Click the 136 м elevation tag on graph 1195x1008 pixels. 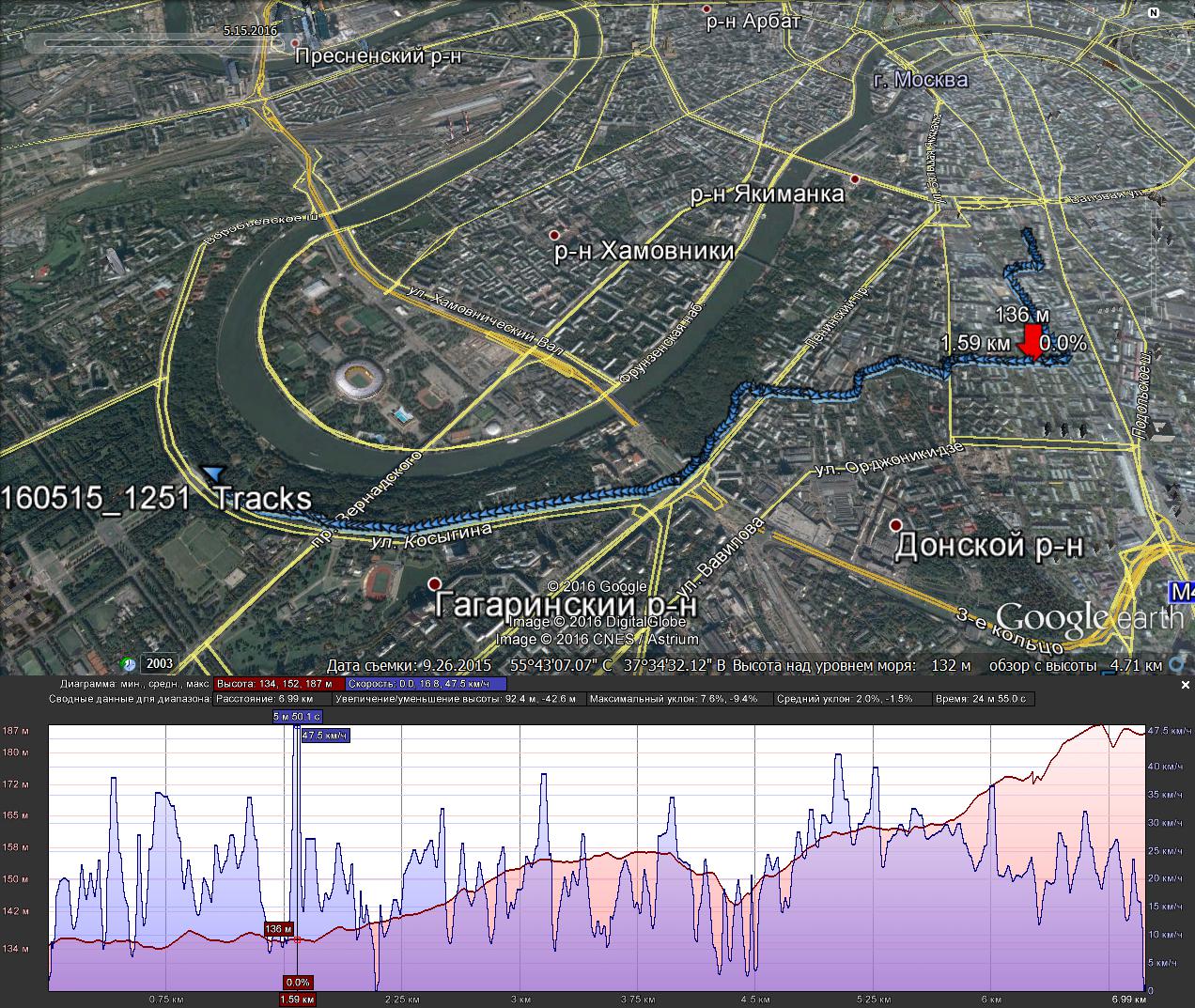(279, 929)
